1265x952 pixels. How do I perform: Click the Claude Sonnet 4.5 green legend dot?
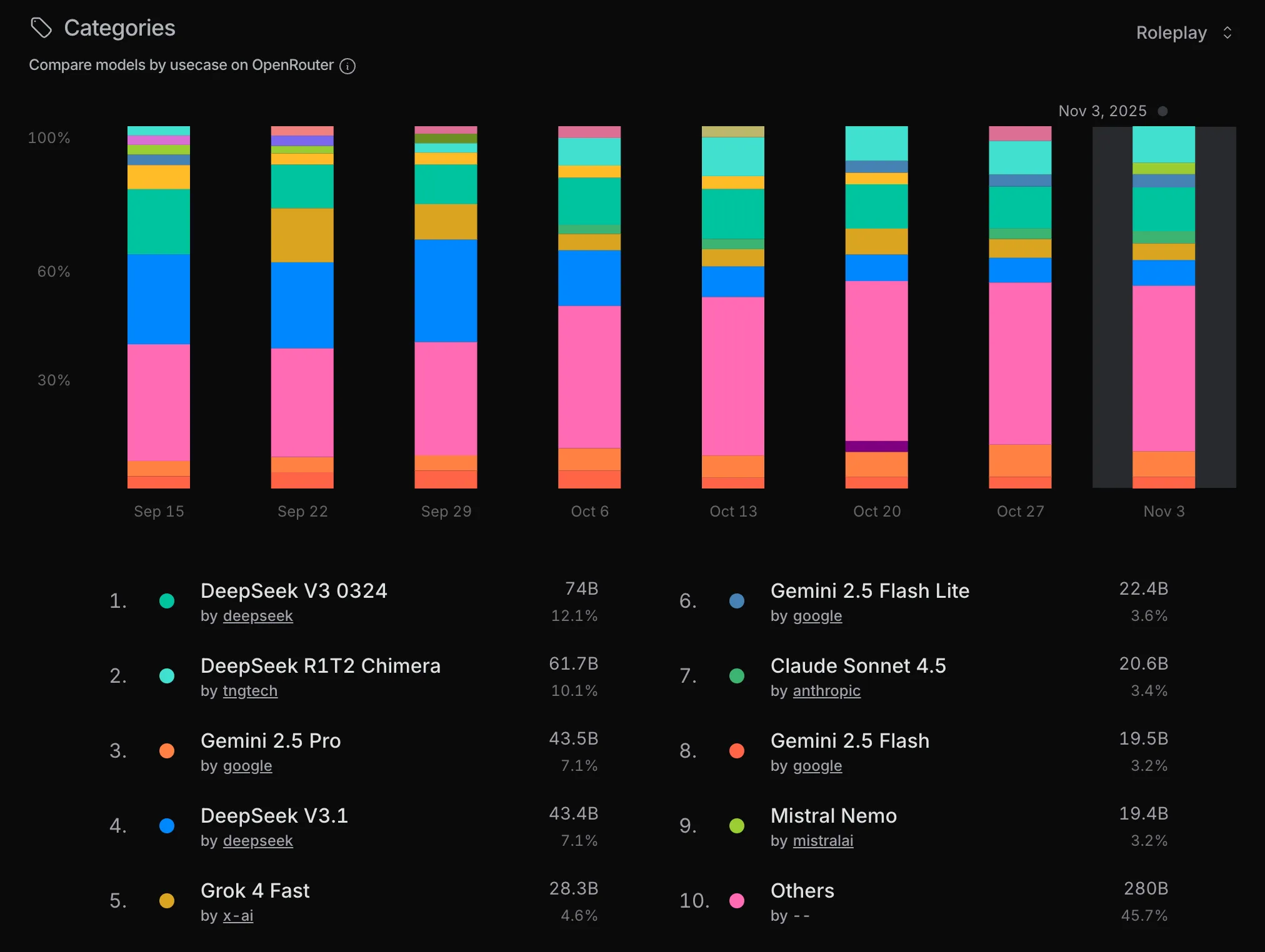pyautogui.click(x=737, y=676)
